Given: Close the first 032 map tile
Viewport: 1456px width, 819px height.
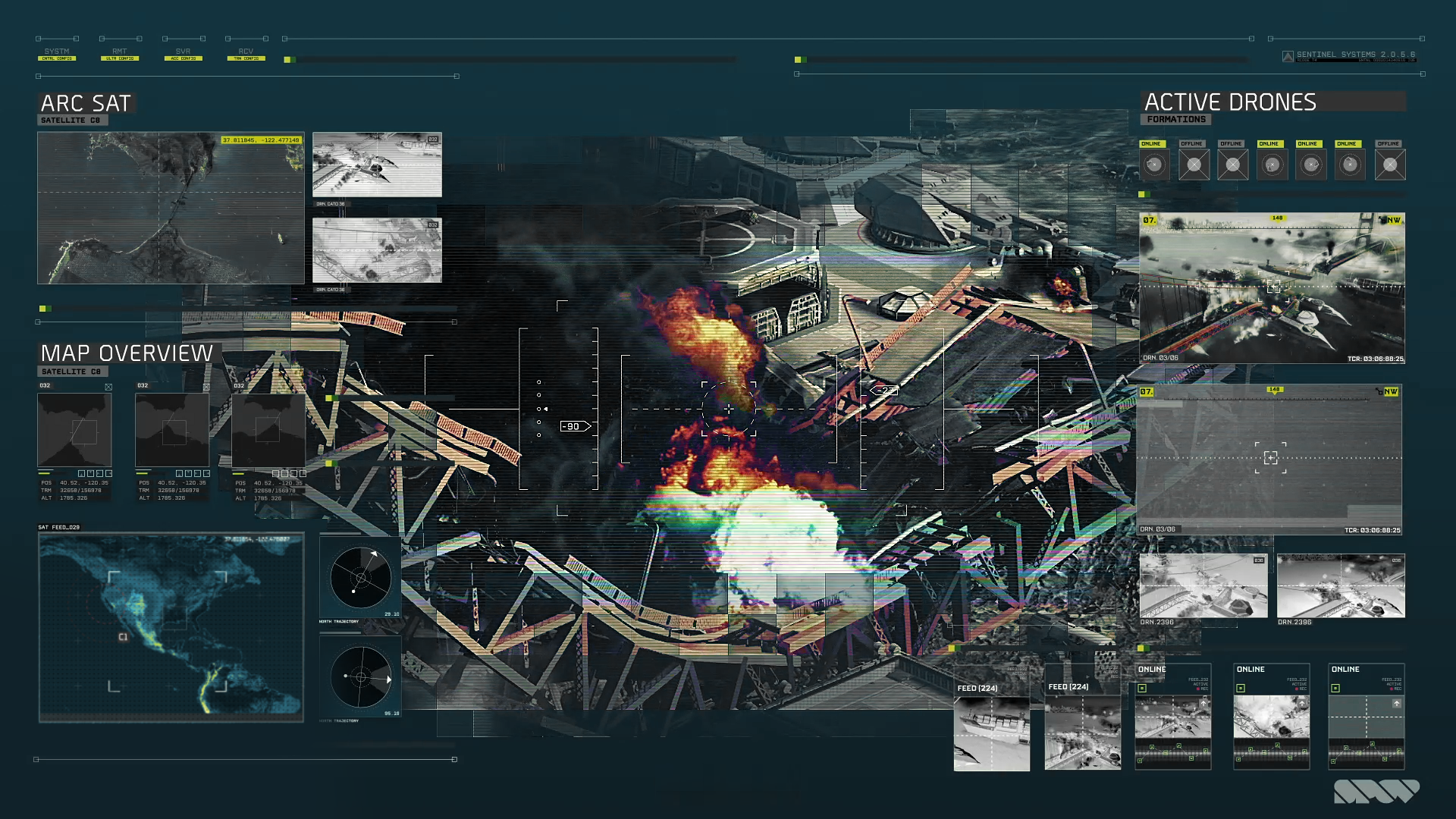Looking at the screenshot, I should point(108,387).
